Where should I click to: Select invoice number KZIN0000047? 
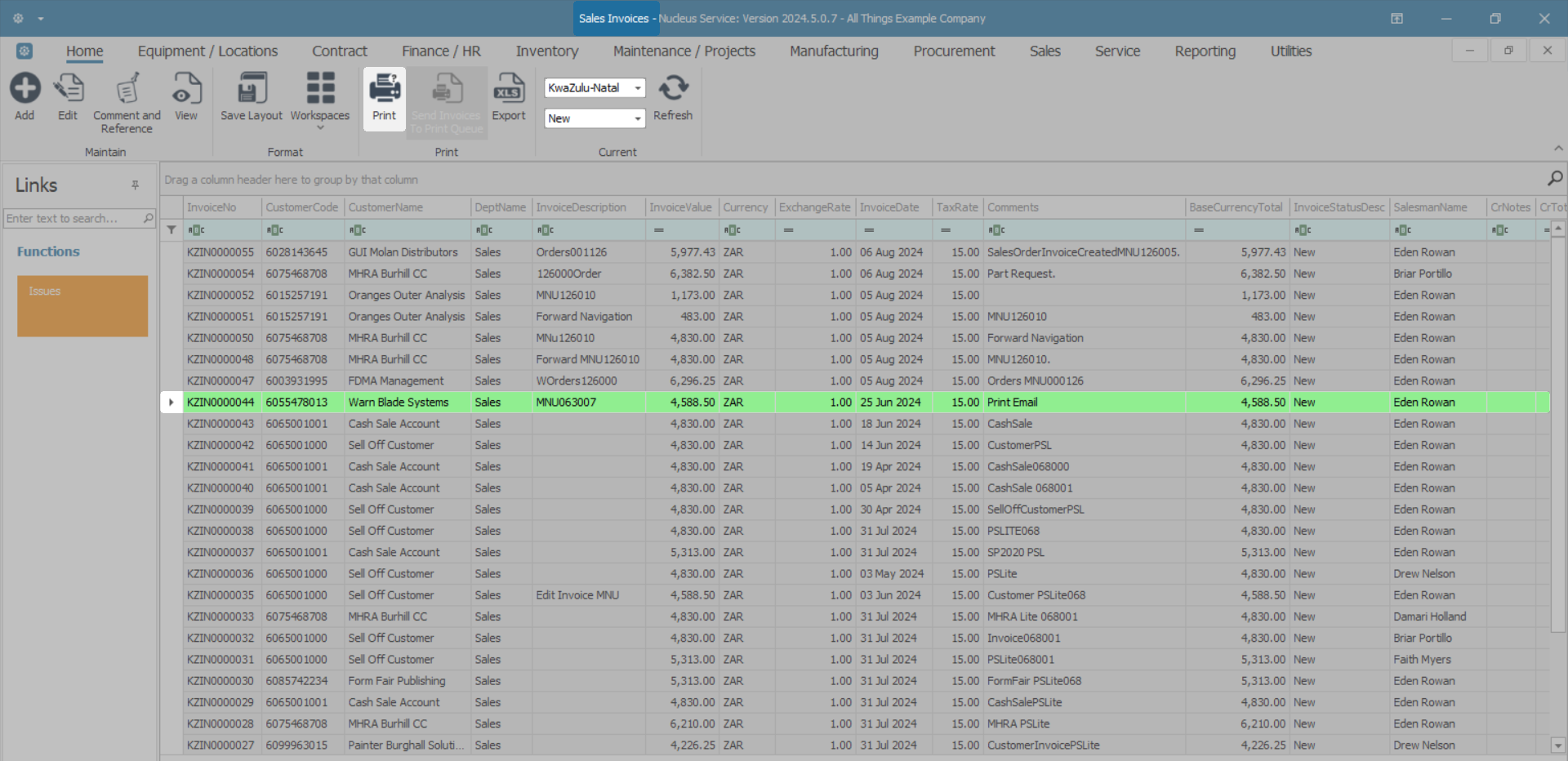click(220, 380)
